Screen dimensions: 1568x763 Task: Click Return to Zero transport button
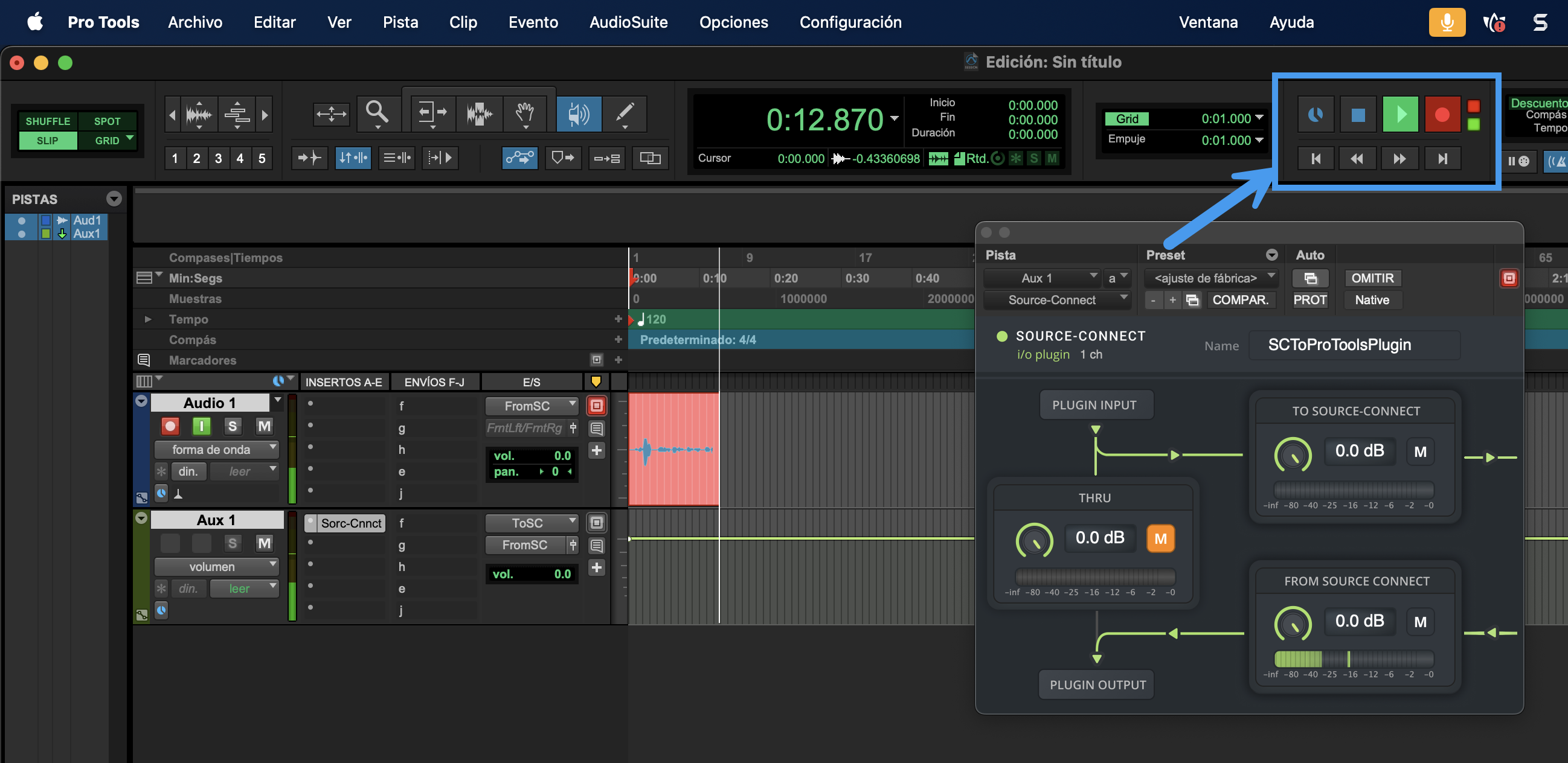1316,159
